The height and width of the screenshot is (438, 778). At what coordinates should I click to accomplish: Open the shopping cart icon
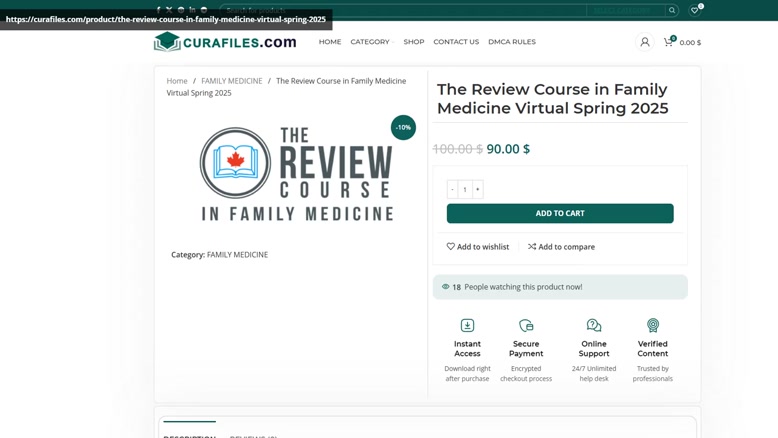[x=668, y=42]
